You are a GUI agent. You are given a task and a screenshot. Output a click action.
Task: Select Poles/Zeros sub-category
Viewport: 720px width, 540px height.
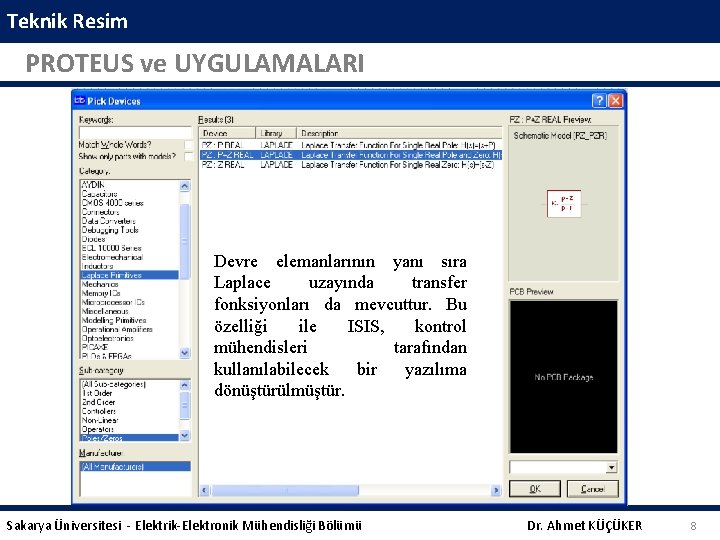(129, 438)
